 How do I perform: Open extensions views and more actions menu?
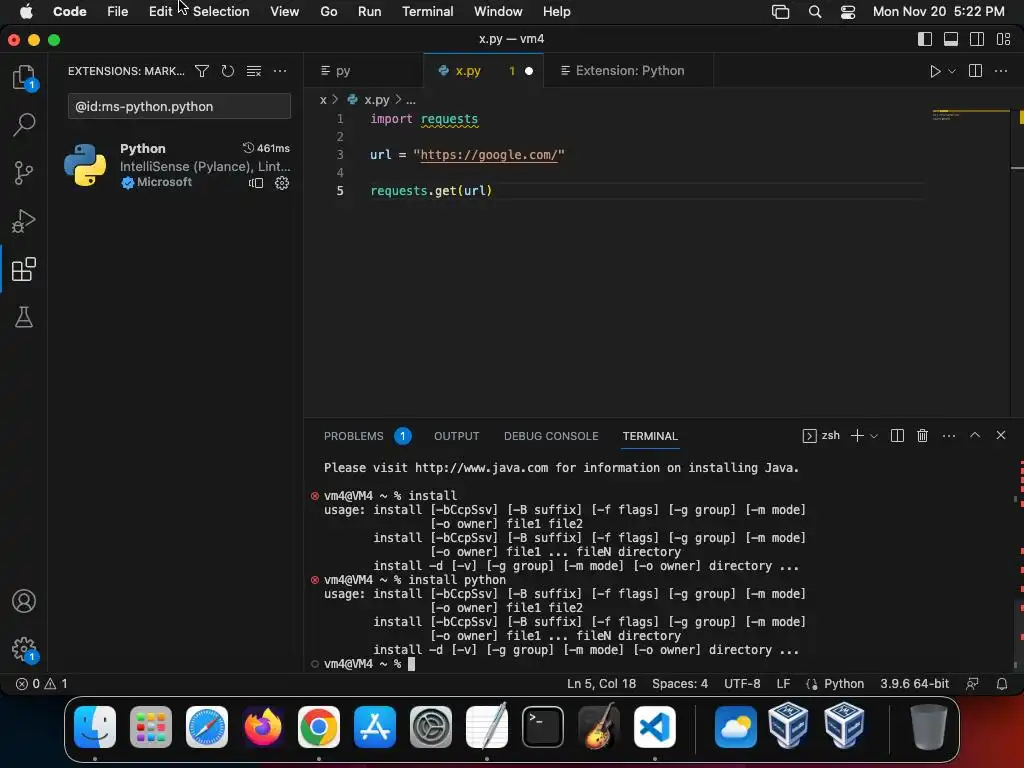[280, 71]
